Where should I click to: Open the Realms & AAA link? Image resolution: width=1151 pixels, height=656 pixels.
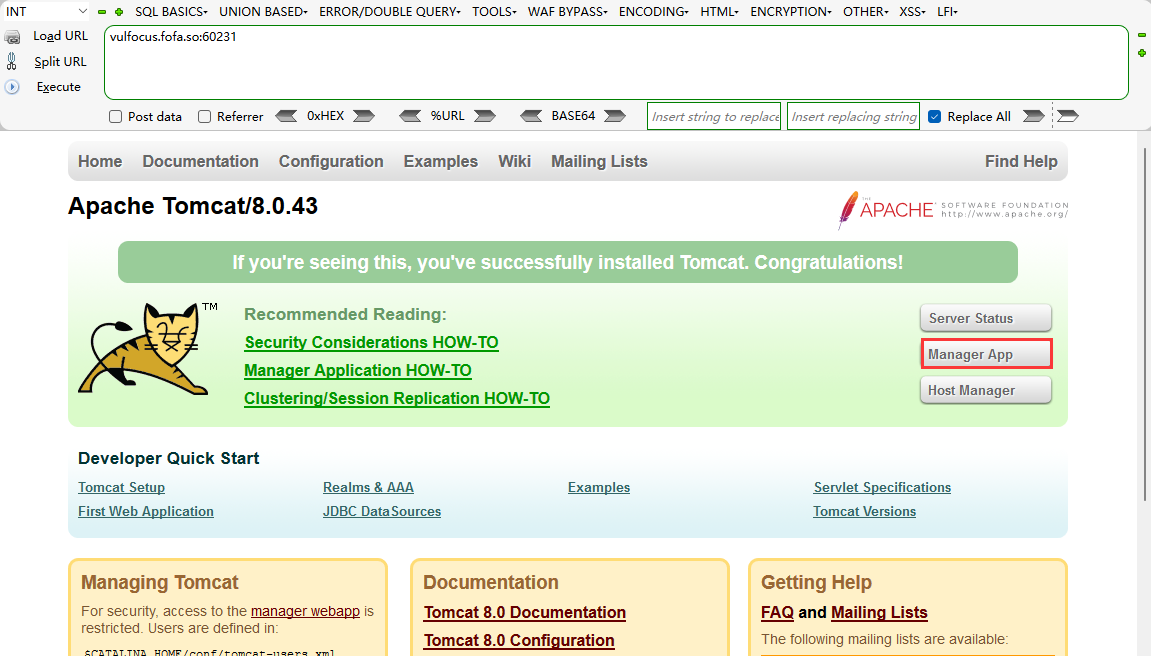coord(368,487)
